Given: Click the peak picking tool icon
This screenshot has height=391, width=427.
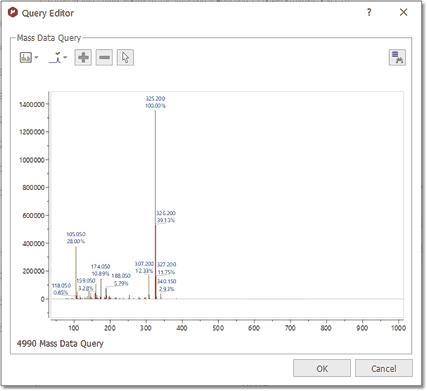Looking at the screenshot, I should click(x=55, y=58).
